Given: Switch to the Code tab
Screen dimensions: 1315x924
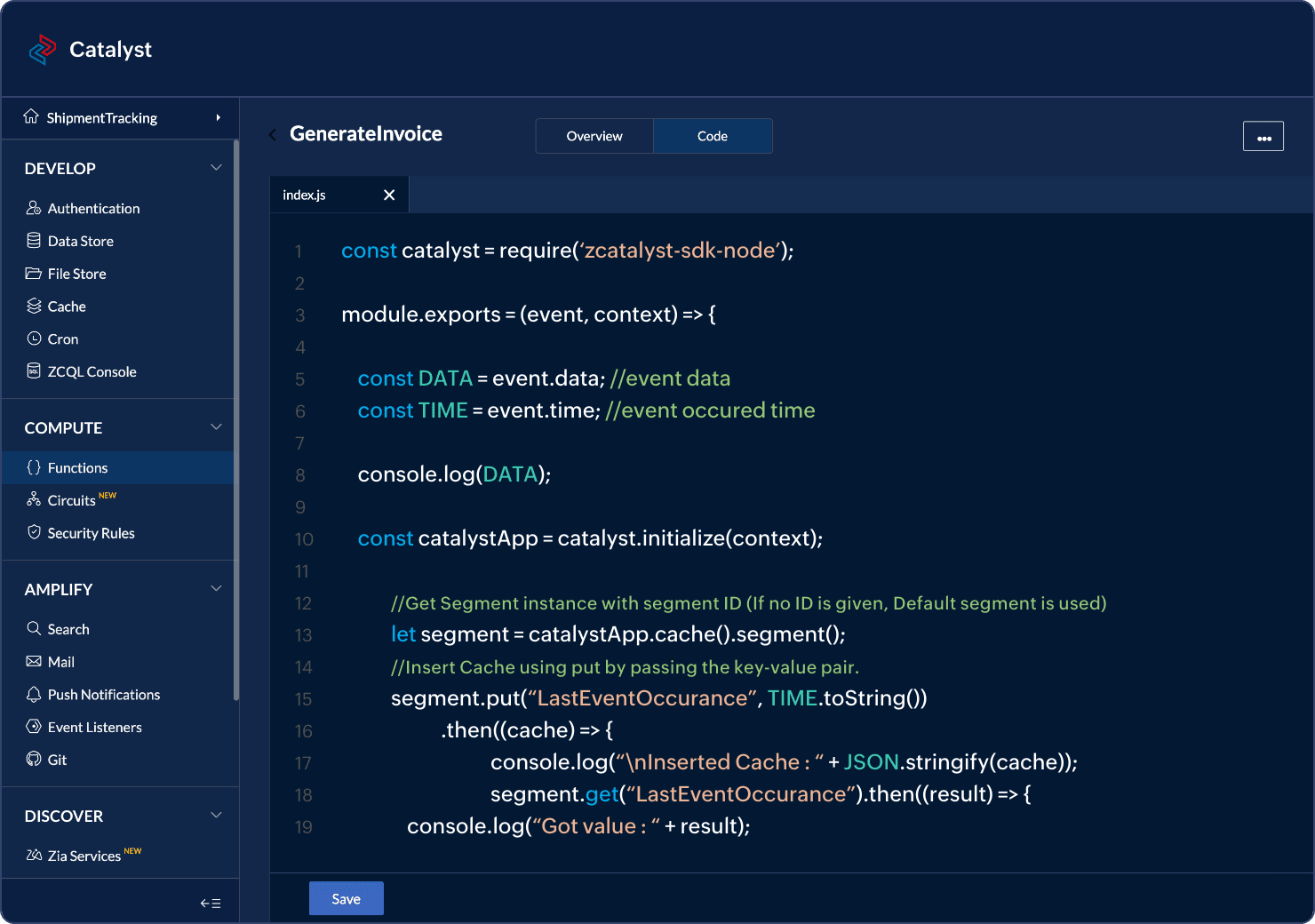Looking at the screenshot, I should coord(713,136).
